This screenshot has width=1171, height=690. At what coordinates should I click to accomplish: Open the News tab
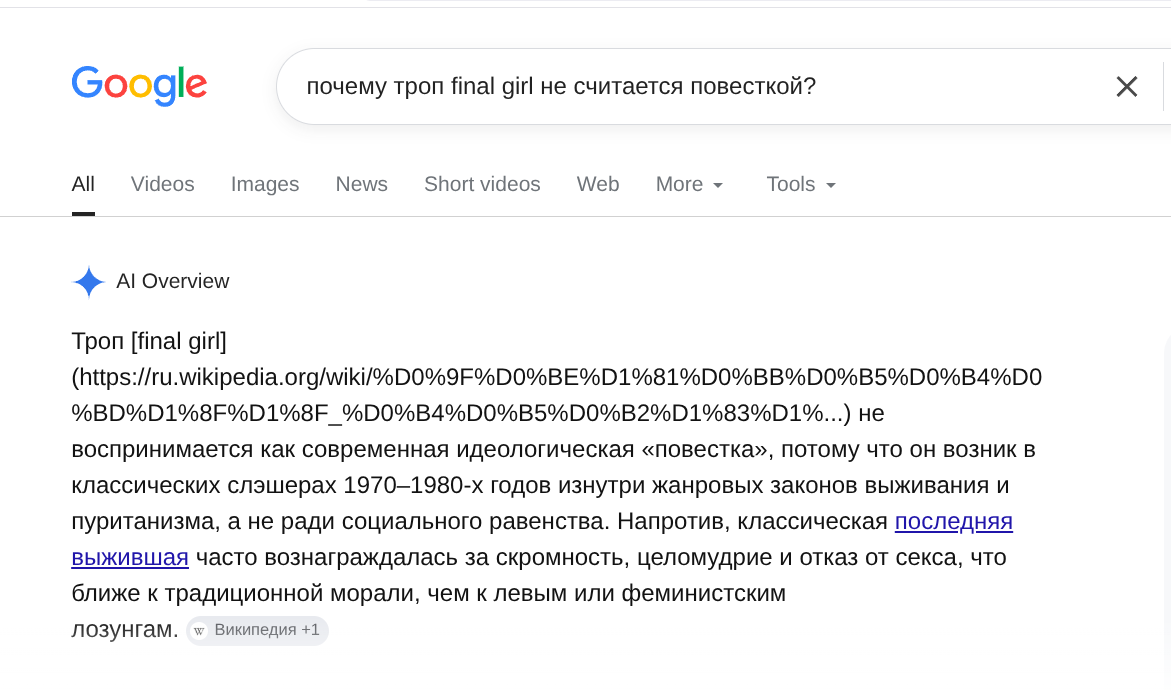click(361, 184)
